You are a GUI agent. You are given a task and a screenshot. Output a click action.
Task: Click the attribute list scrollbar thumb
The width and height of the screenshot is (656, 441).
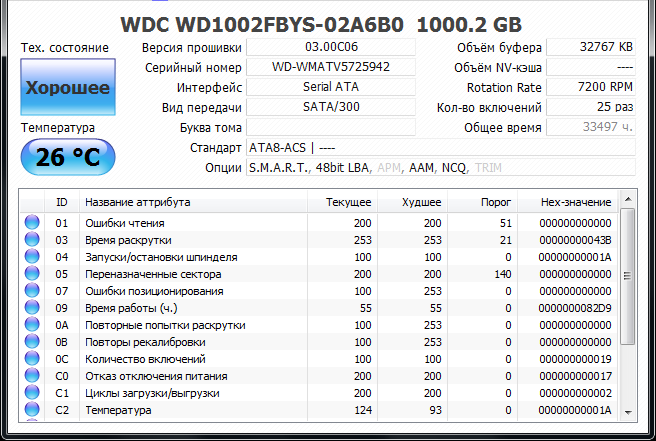pos(628,276)
